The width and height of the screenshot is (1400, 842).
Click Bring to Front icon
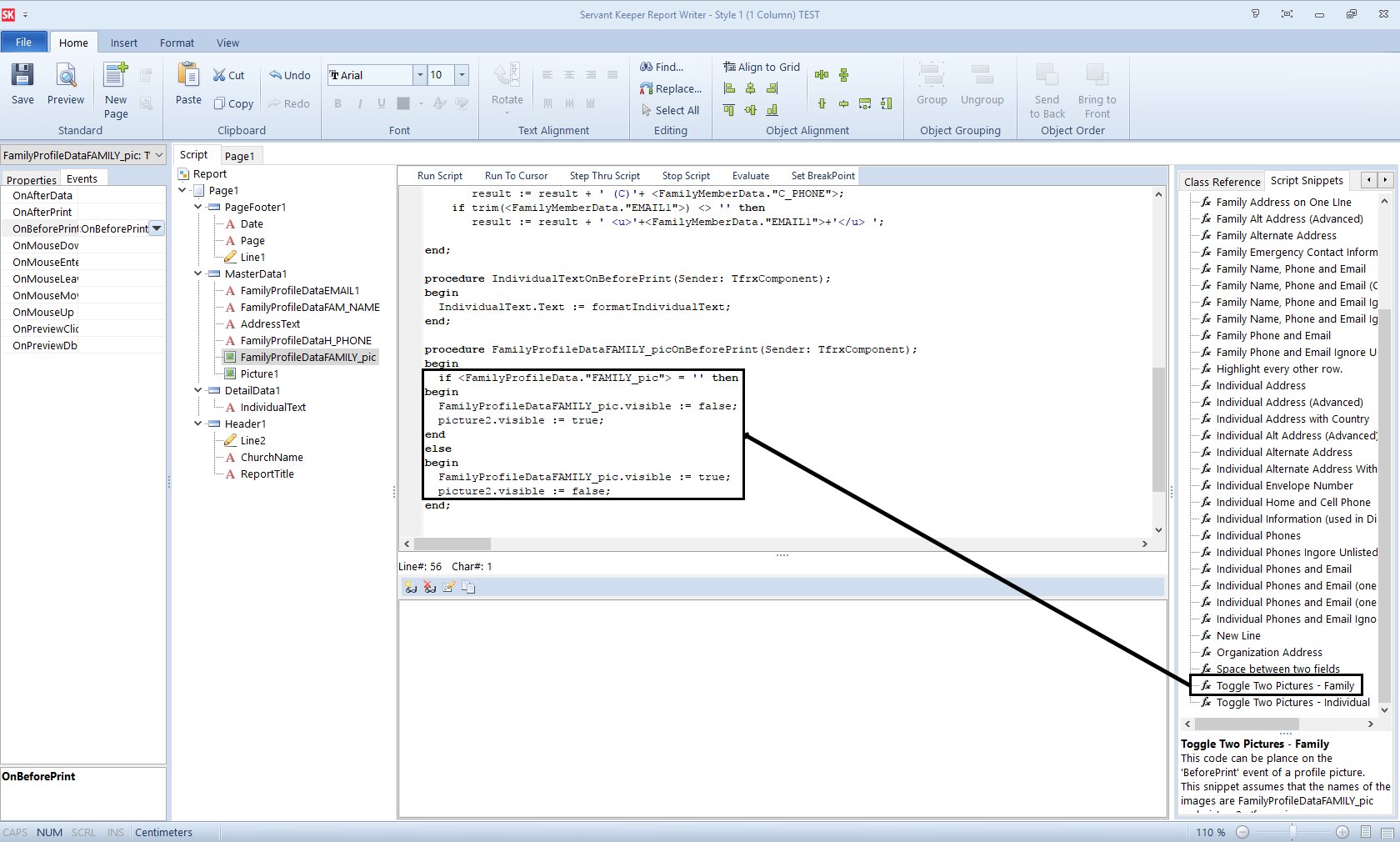[1096, 83]
